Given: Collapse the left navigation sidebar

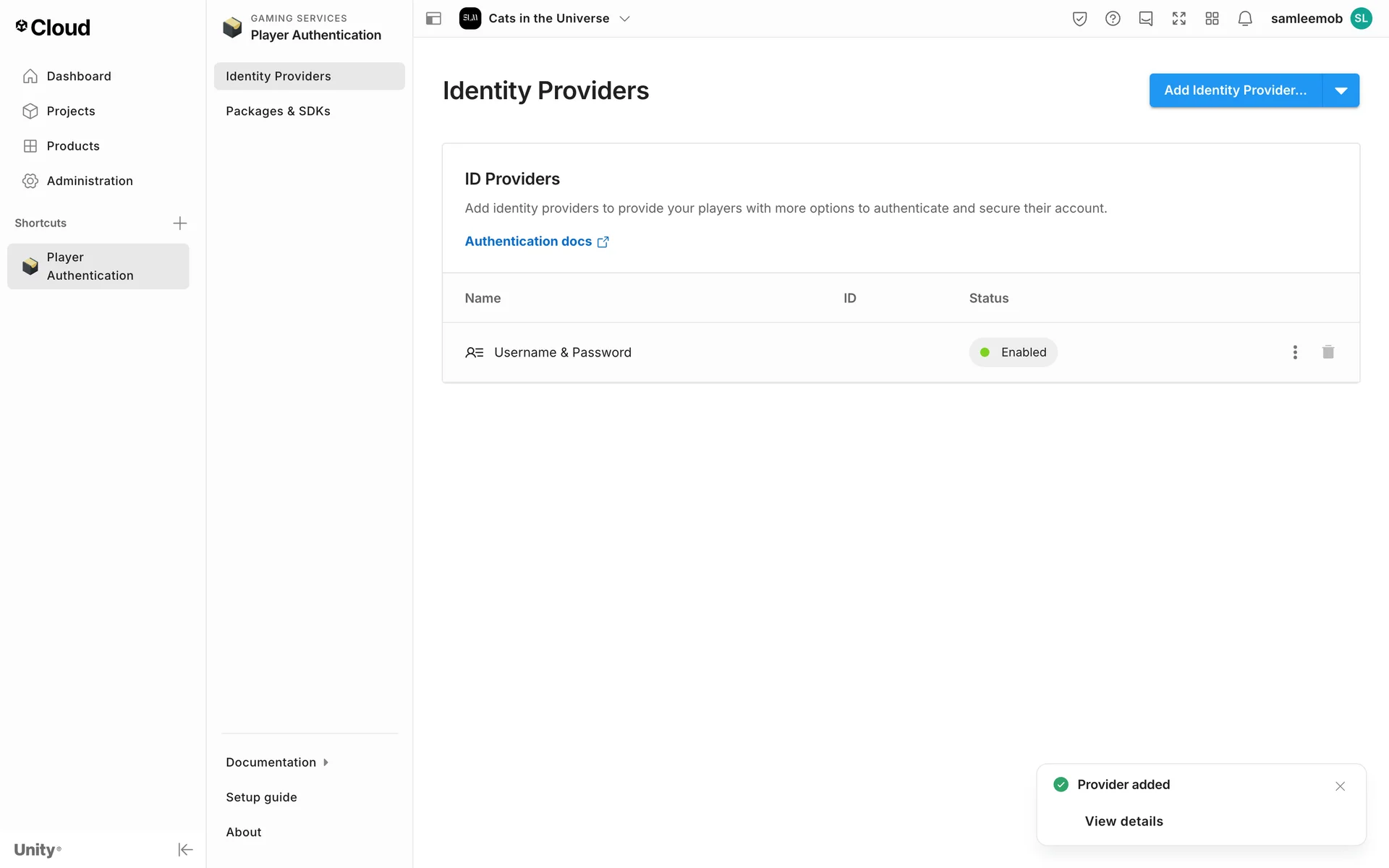Looking at the screenshot, I should click(185, 849).
